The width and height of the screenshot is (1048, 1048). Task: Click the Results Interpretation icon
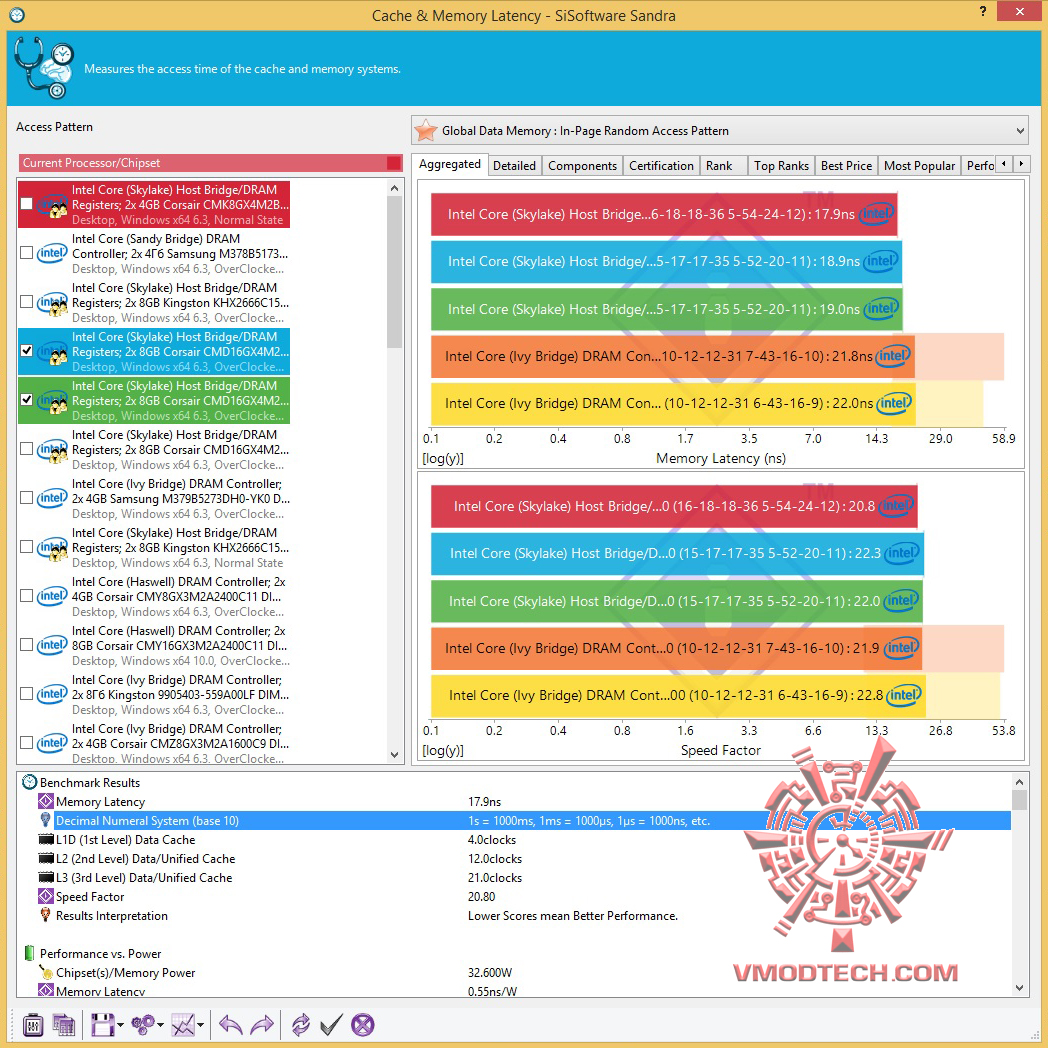[x=45, y=915]
